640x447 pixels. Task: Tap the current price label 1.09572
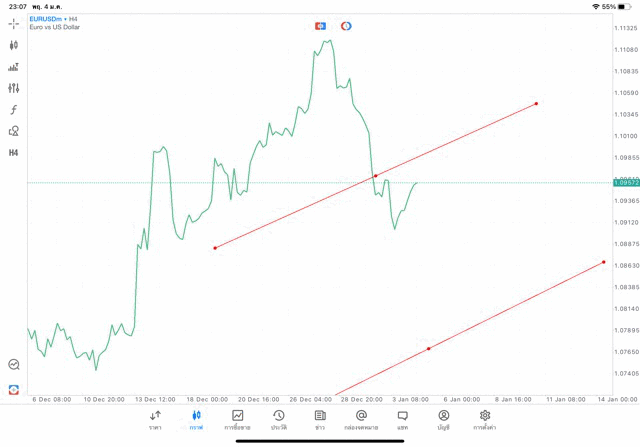[x=627, y=183]
